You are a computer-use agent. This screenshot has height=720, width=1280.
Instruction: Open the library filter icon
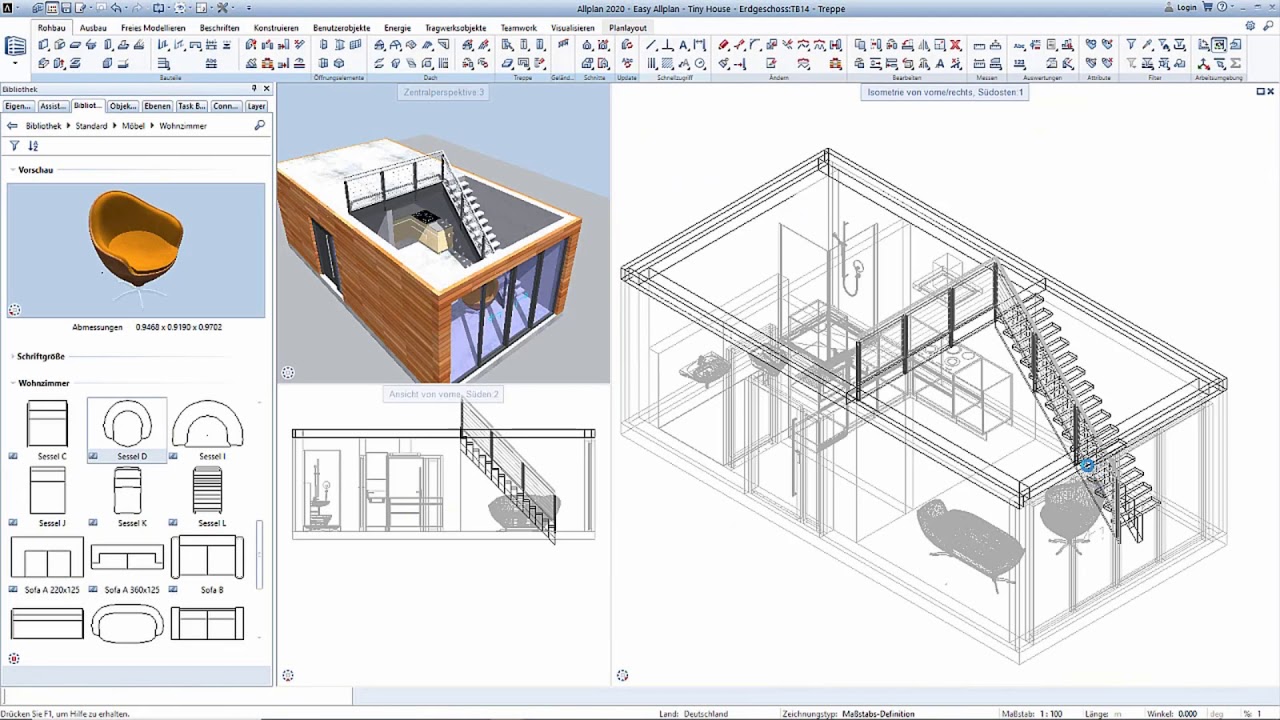pyautogui.click(x=14, y=146)
